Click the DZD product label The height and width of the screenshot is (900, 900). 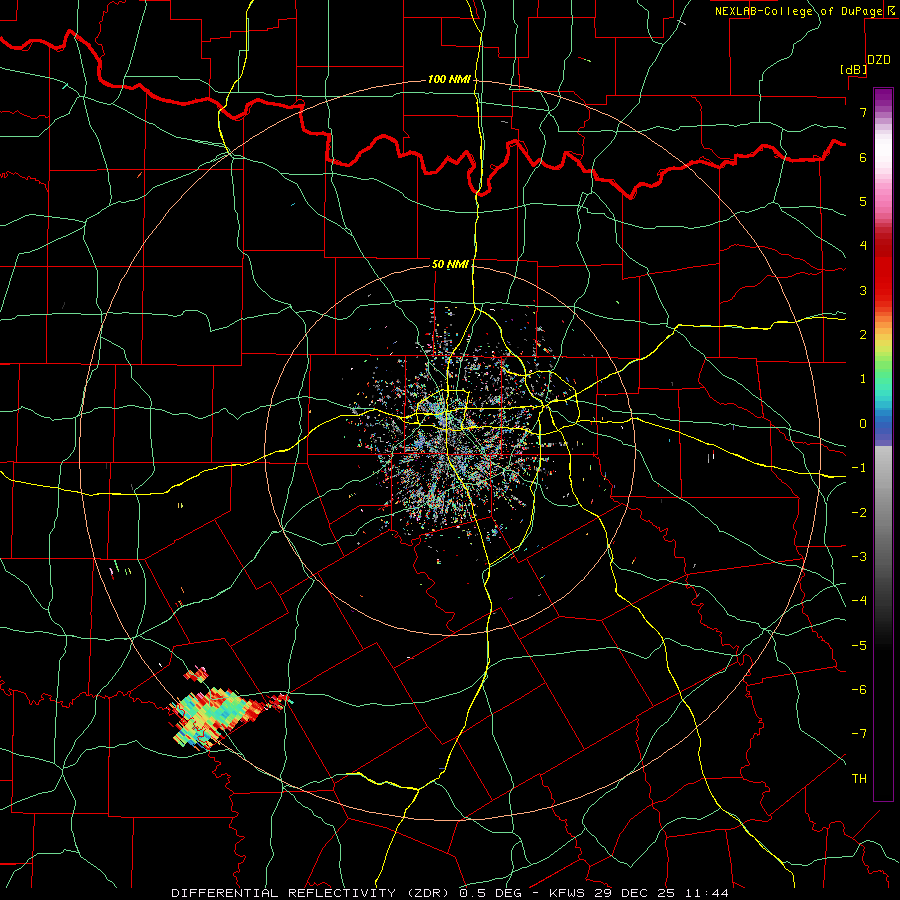coord(878,60)
